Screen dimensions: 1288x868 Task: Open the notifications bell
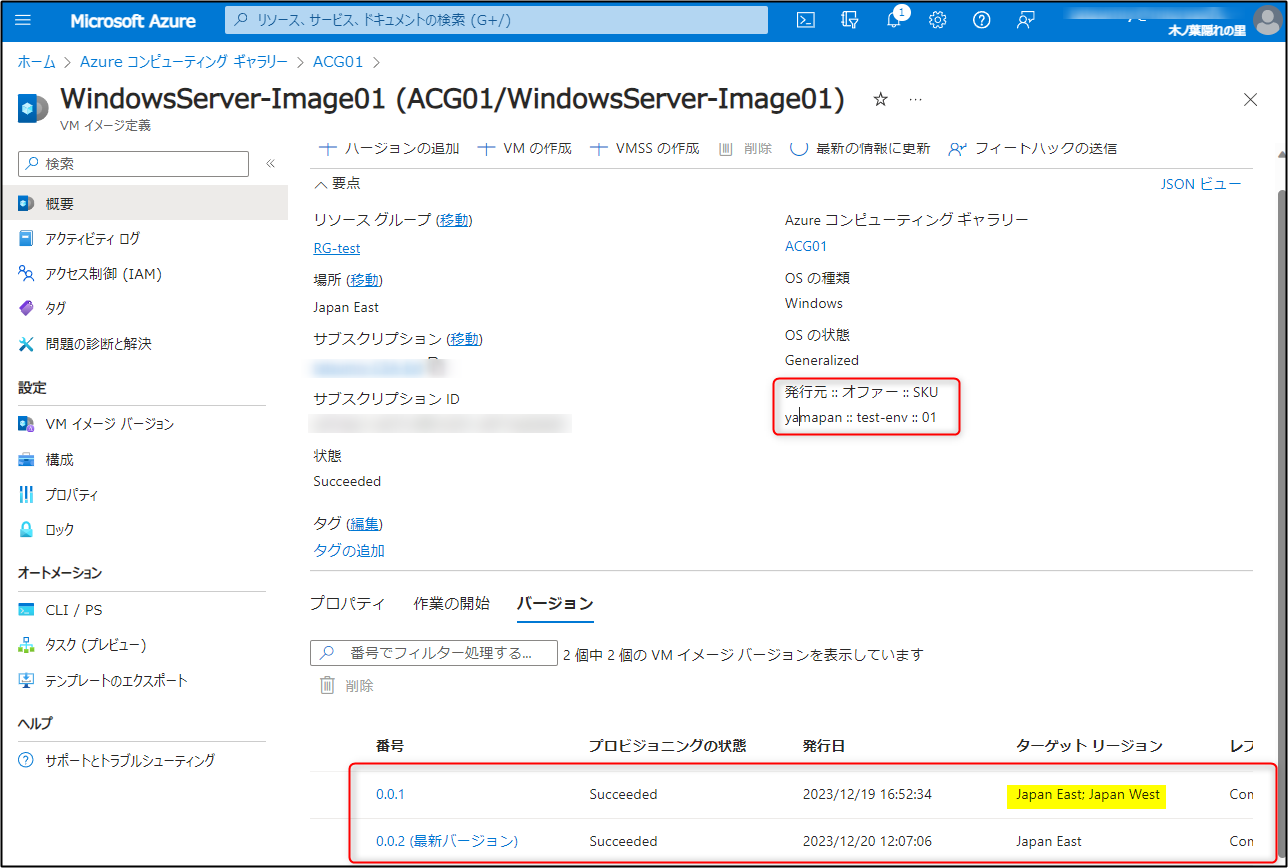[894, 20]
